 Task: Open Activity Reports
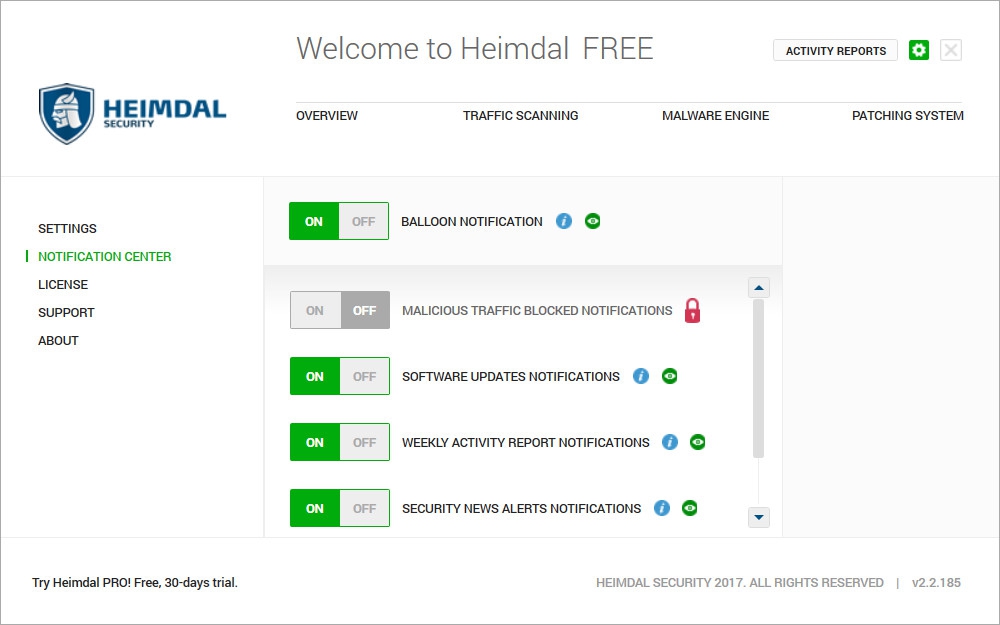tap(835, 51)
